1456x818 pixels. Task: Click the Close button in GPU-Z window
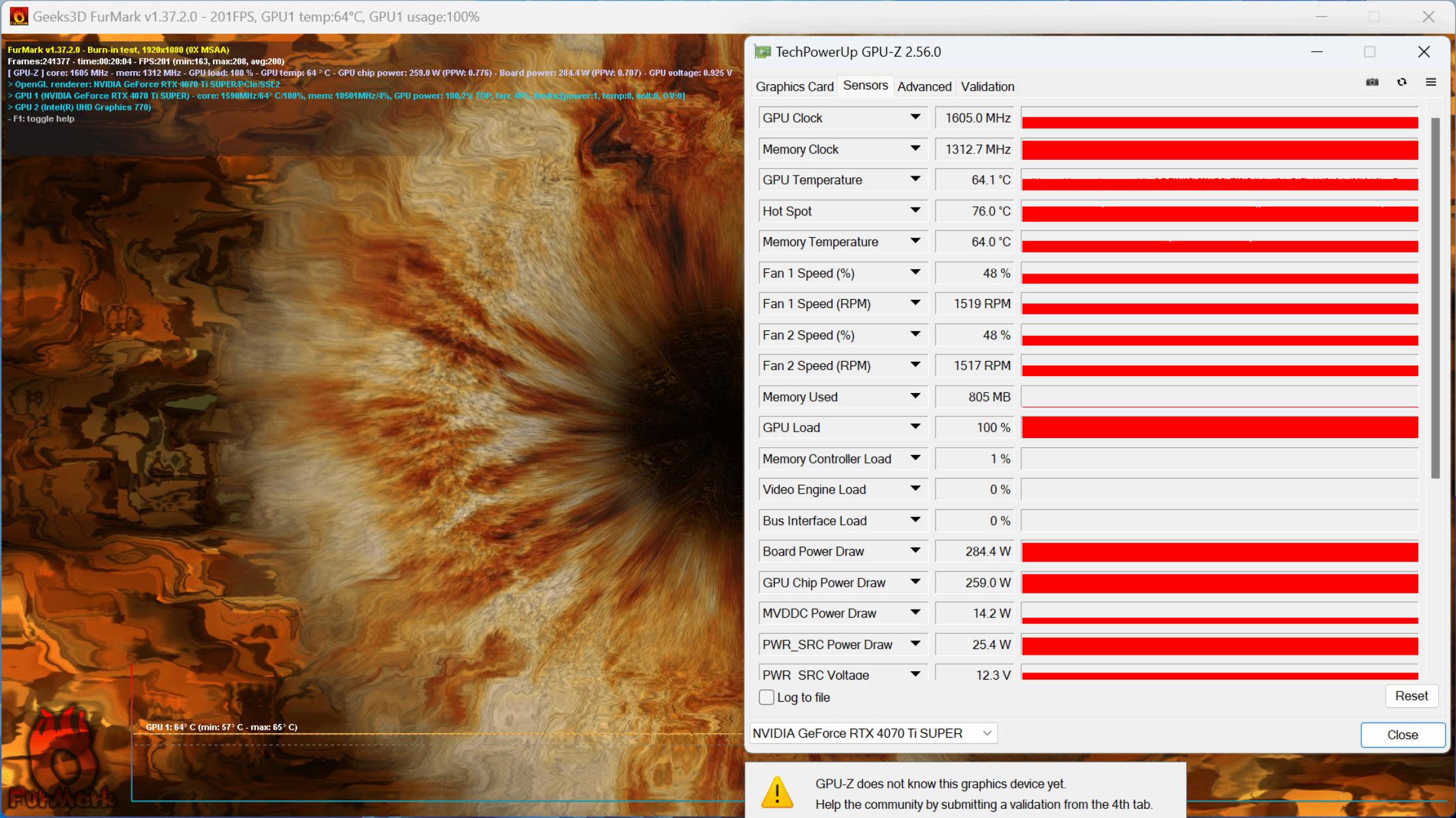coord(1400,733)
